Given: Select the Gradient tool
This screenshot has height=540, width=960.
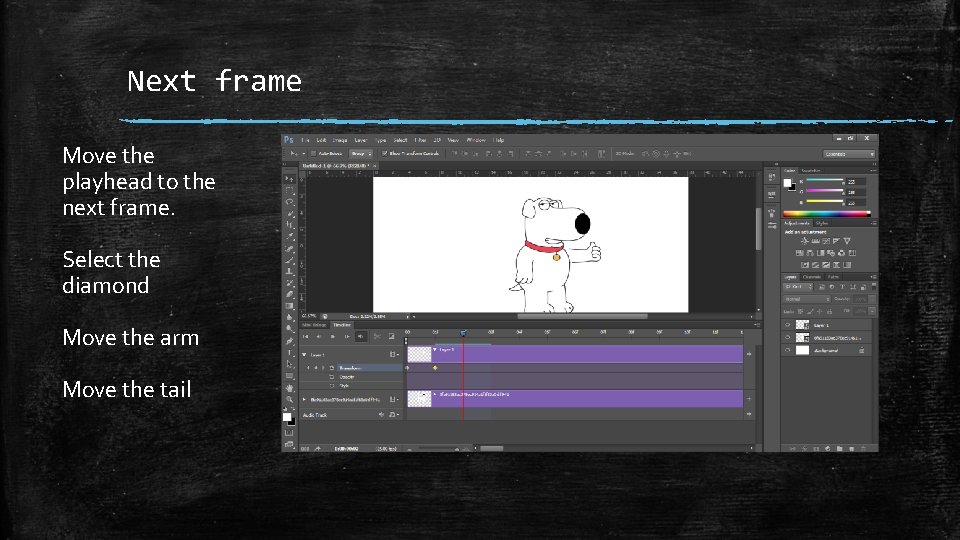Looking at the screenshot, I should (290, 306).
